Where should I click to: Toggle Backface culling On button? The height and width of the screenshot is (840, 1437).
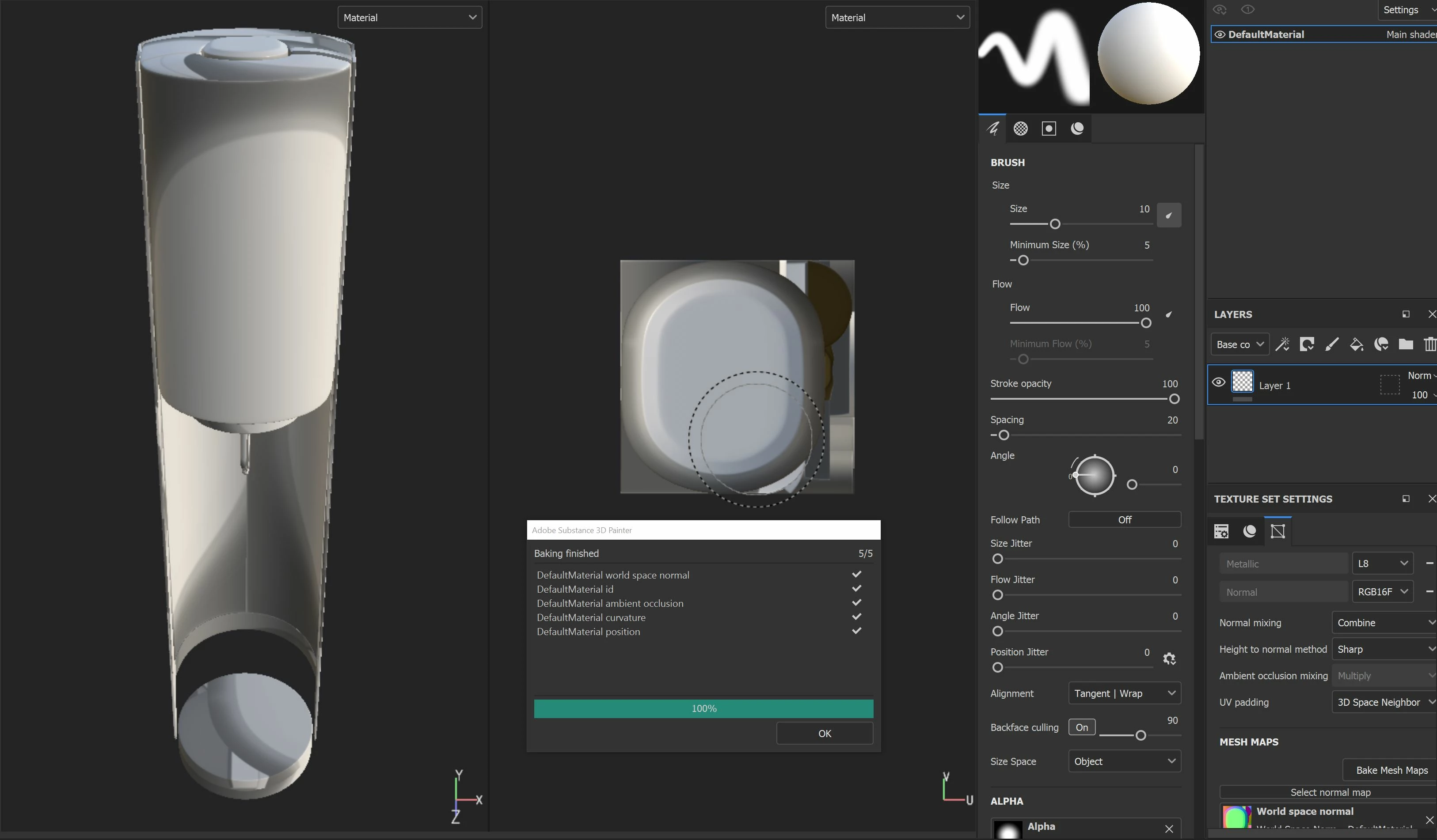[x=1081, y=727]
